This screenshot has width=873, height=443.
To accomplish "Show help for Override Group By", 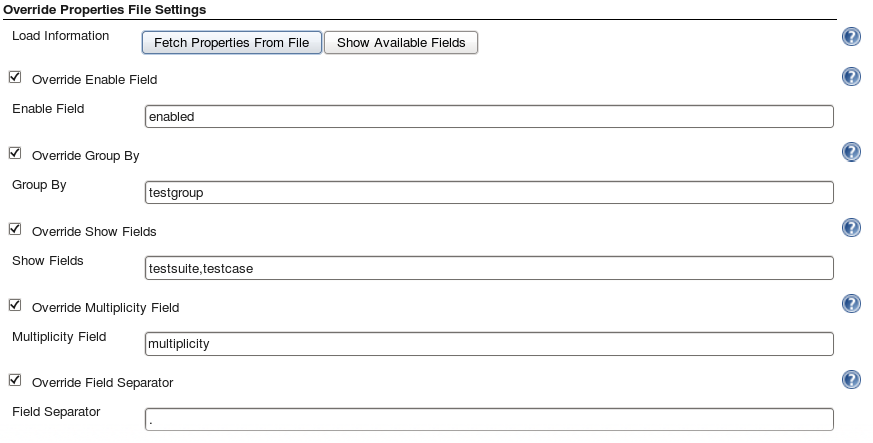I will click(851, 152).
